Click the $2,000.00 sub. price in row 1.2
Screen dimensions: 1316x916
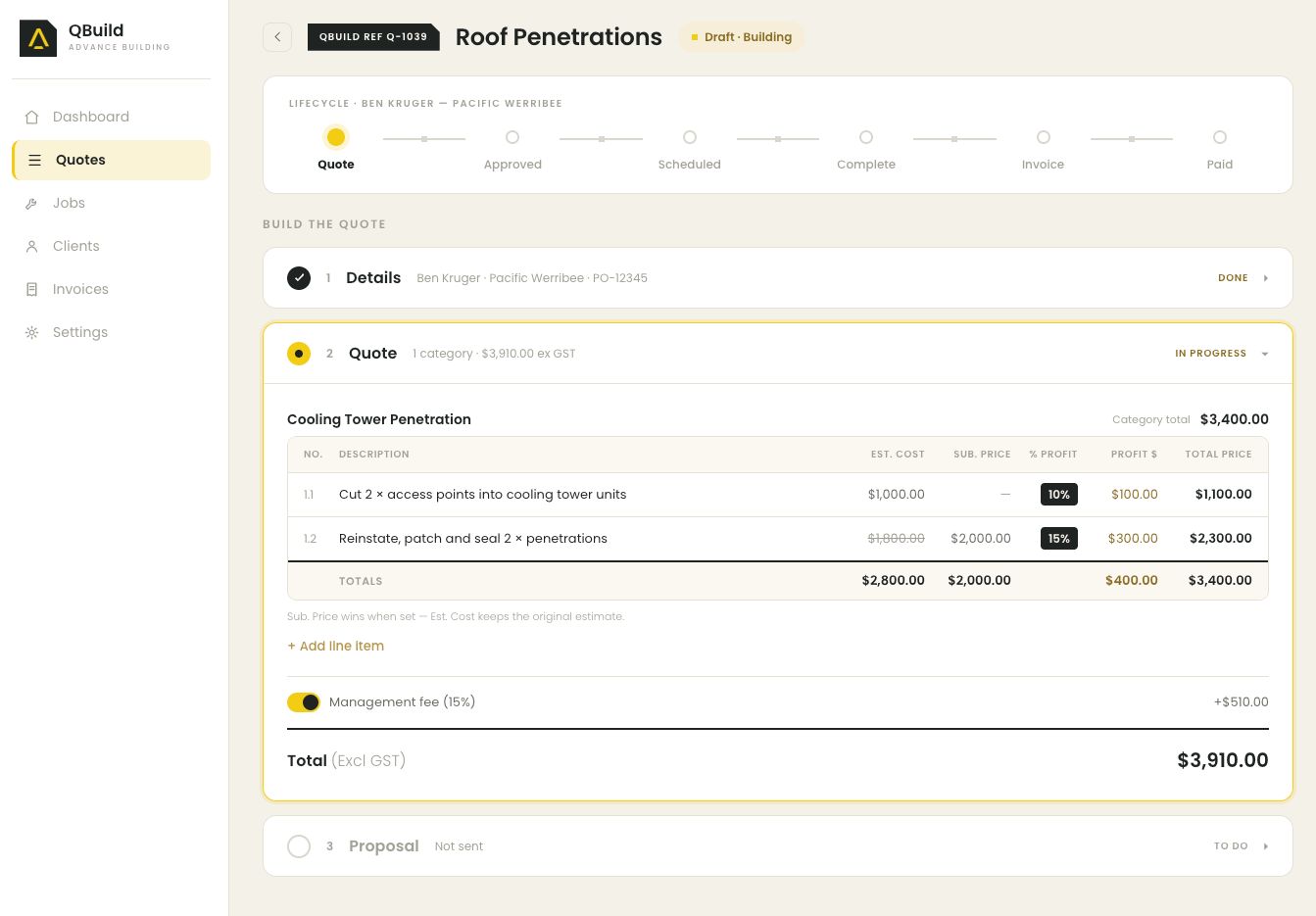coord(981,539)
